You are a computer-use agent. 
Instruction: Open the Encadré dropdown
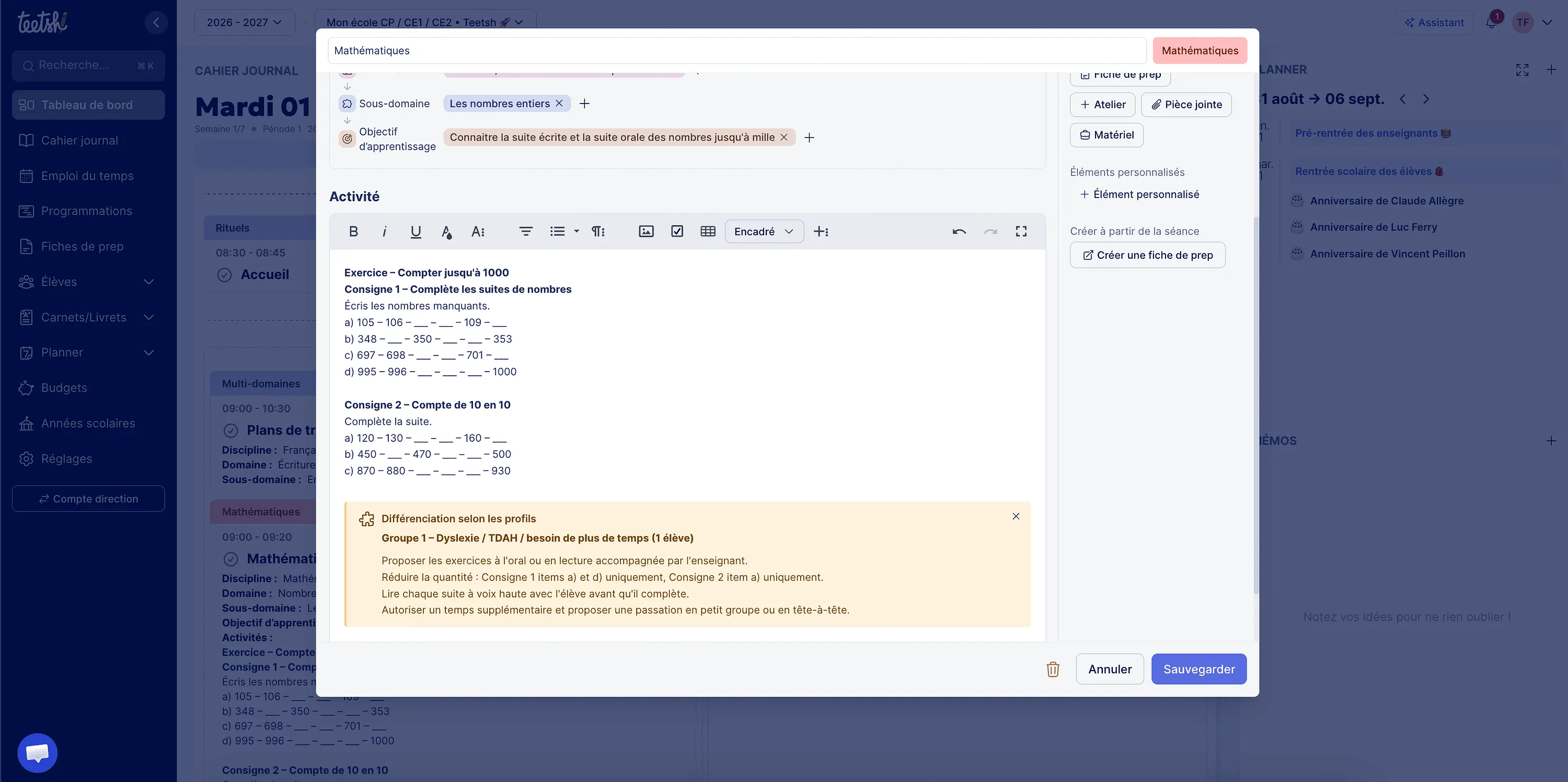[x=764, y=231]
